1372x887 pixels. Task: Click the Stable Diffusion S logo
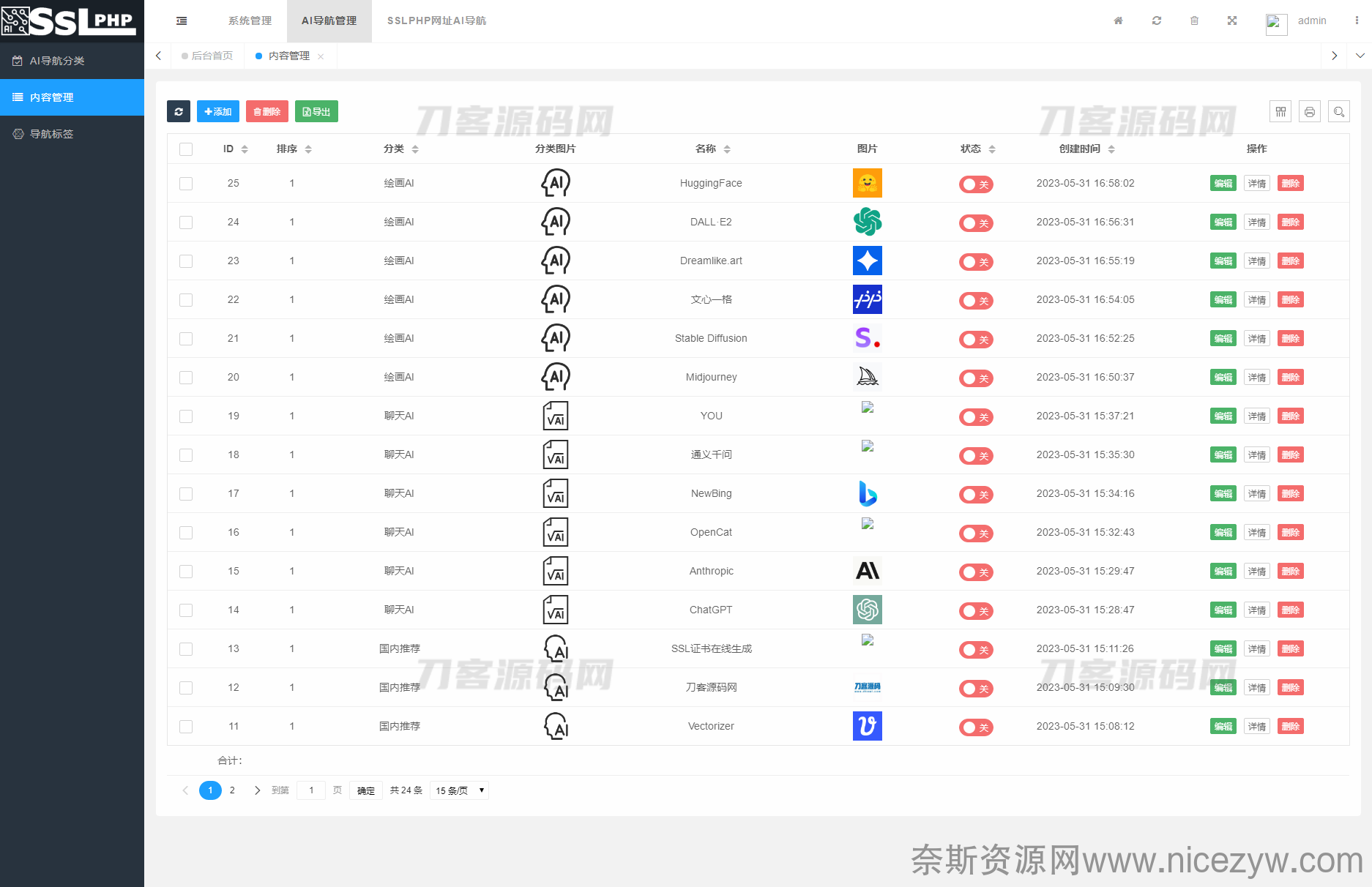pyautogui.click(x=868, y=338)
